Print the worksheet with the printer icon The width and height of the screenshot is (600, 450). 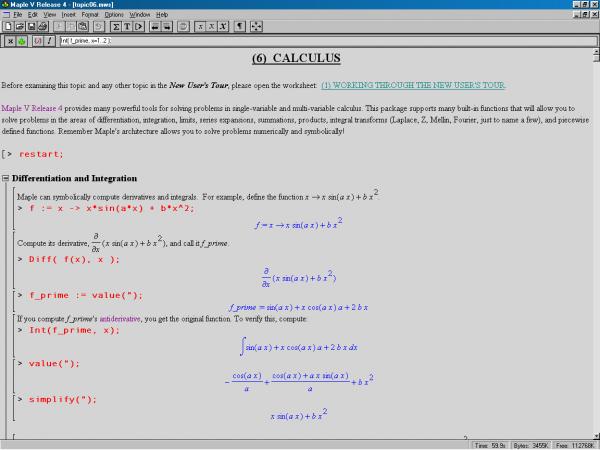[x=42, y=26]
